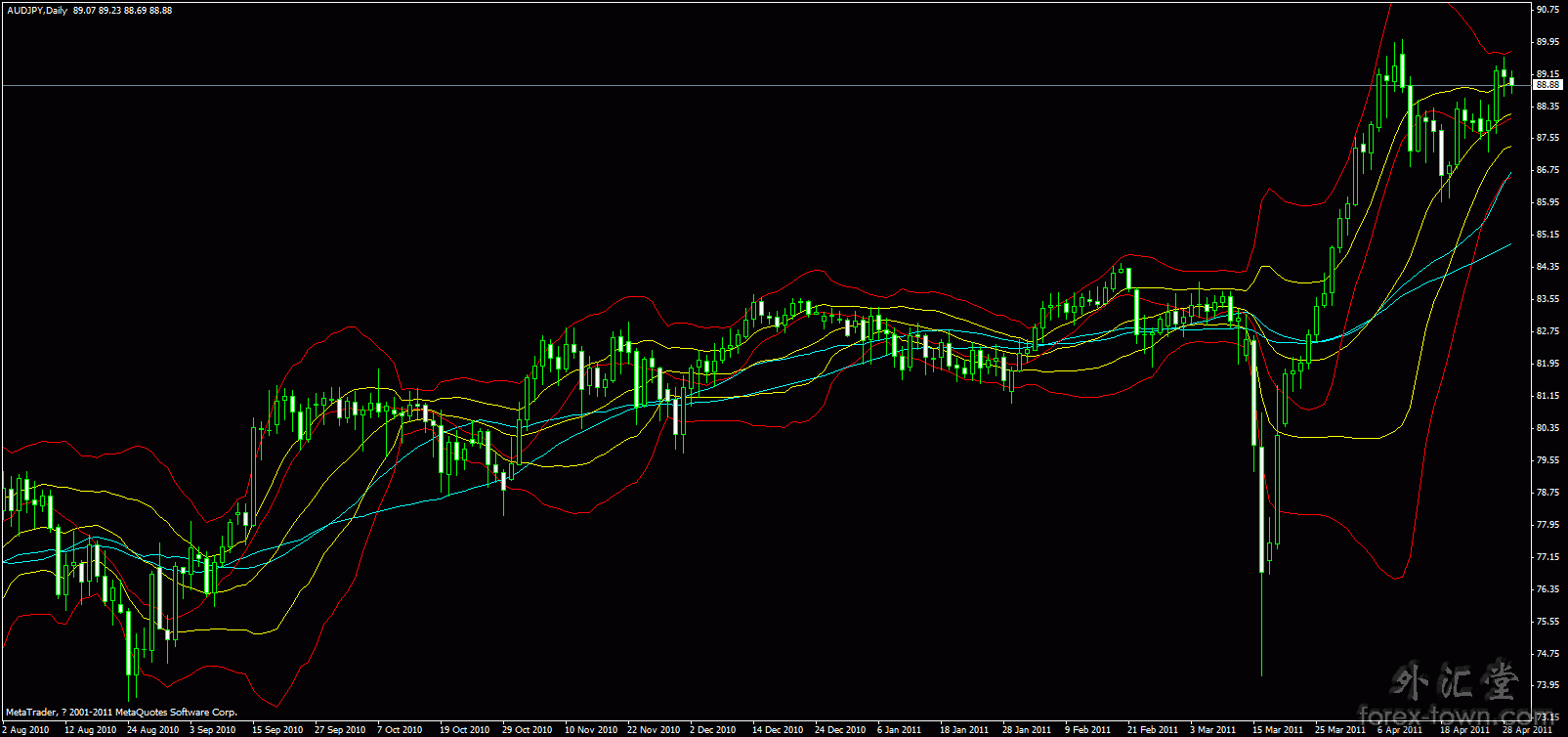Select the 84.35 price level label
The image size is (1568, 737).
click(x=1548, y=267)
